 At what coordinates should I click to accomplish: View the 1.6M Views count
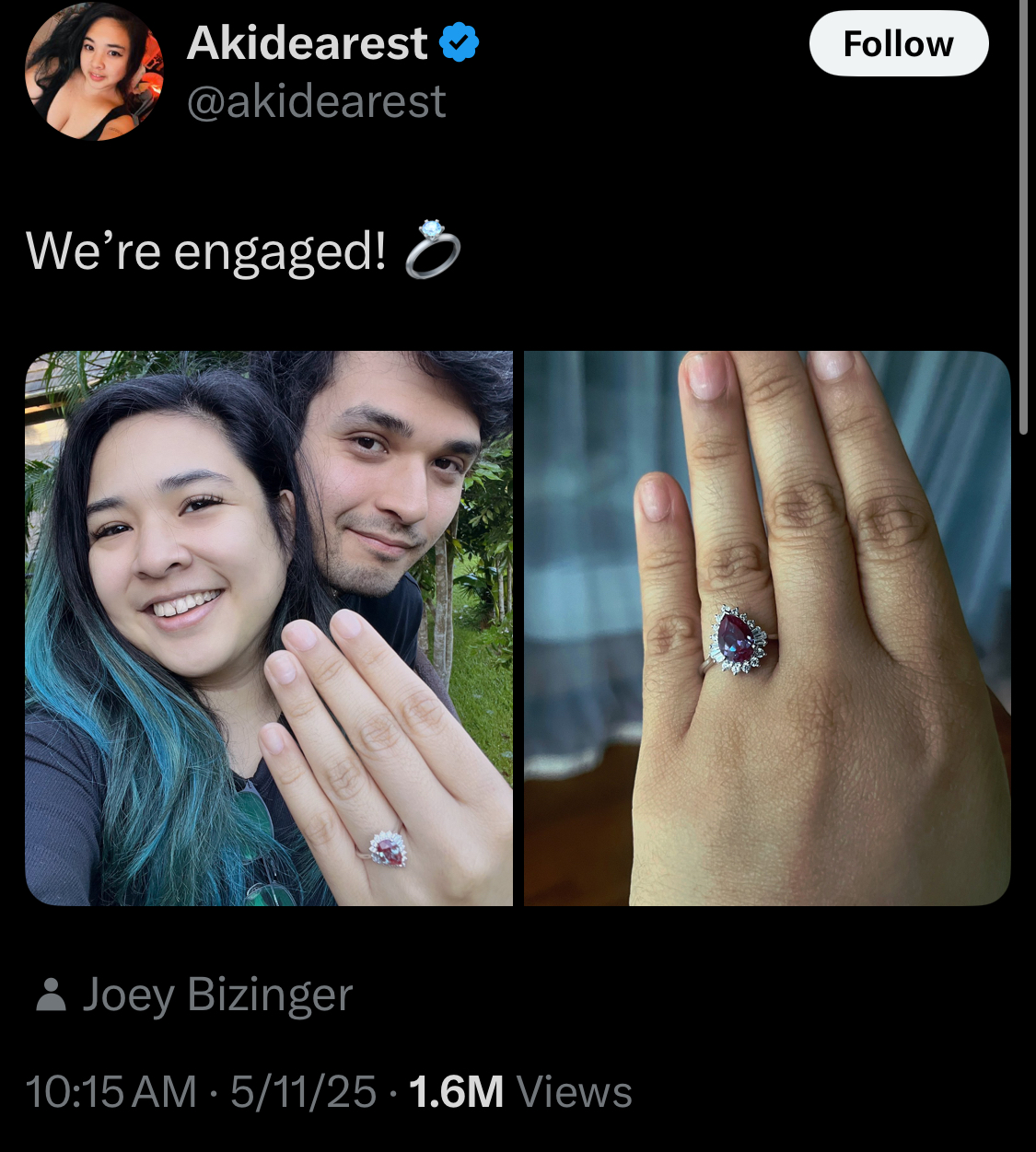point(520,1092)
